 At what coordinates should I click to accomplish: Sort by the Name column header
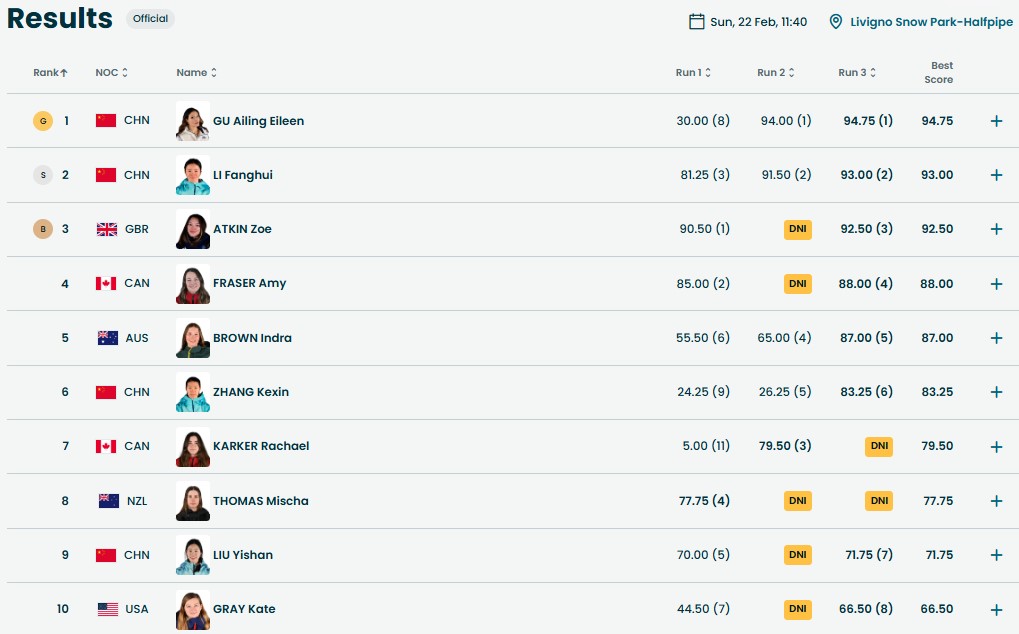click(196, 73)
